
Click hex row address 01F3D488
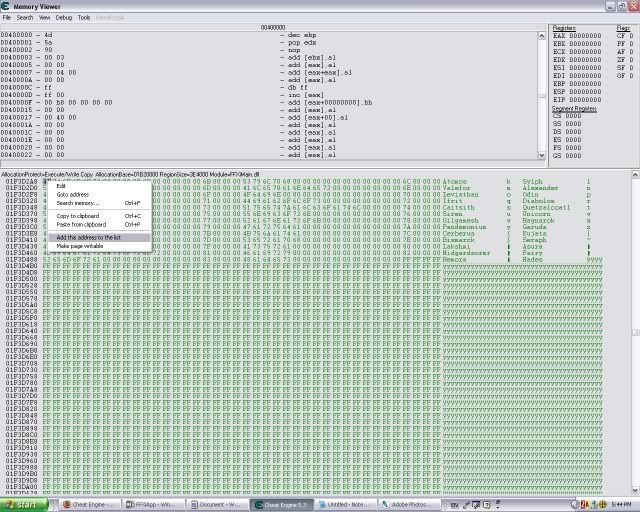click(x=22, y=259)
